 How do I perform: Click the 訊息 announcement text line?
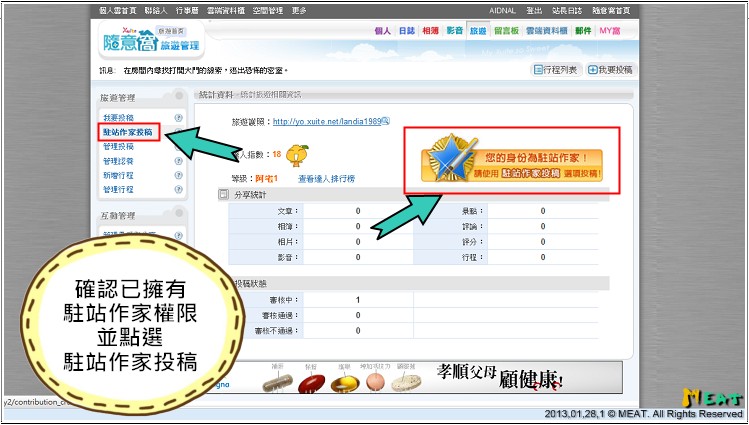click(193, 71)
